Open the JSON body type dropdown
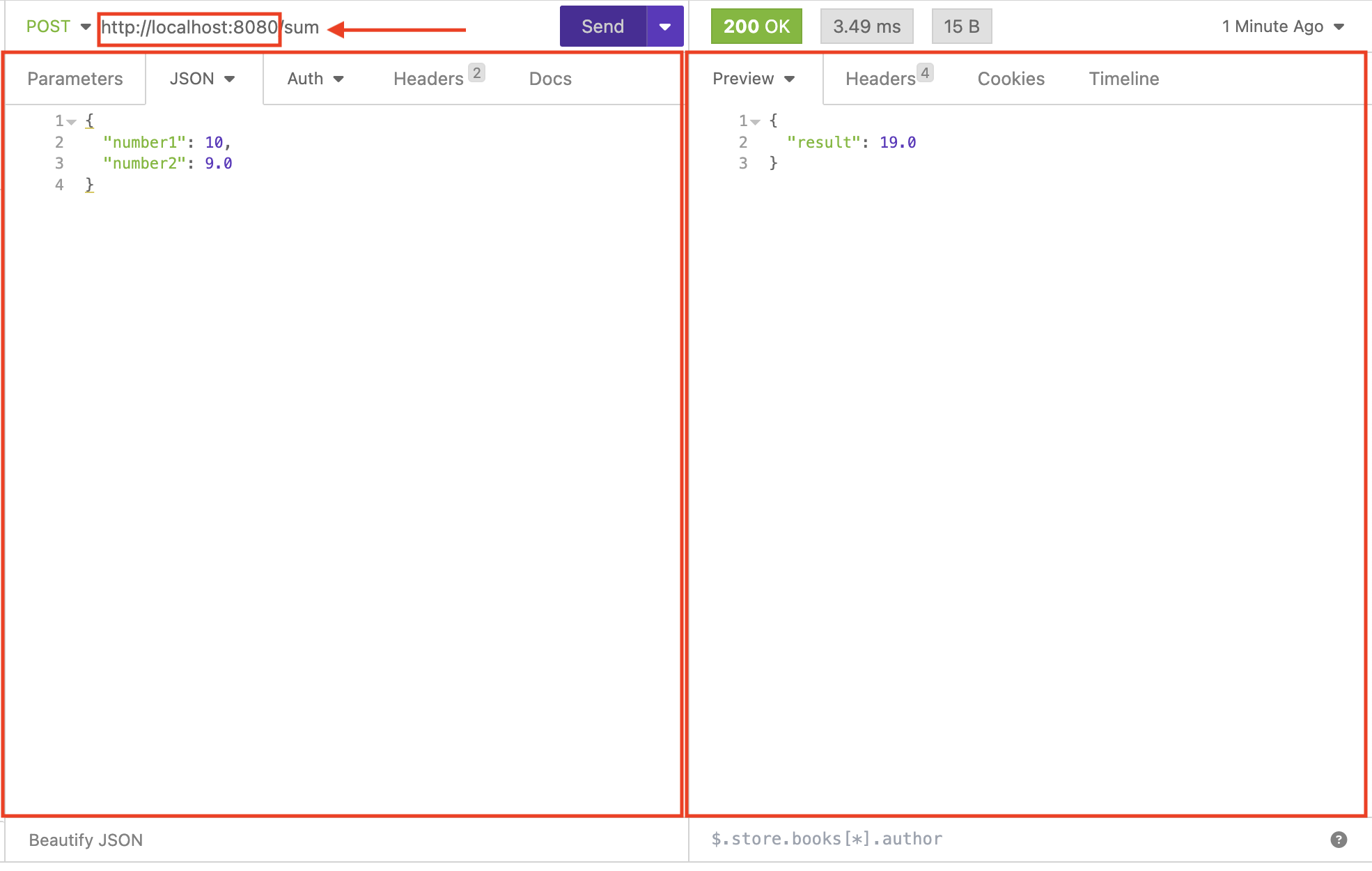The width and height of the screenshot is (1372, 871). coord(202,79)
